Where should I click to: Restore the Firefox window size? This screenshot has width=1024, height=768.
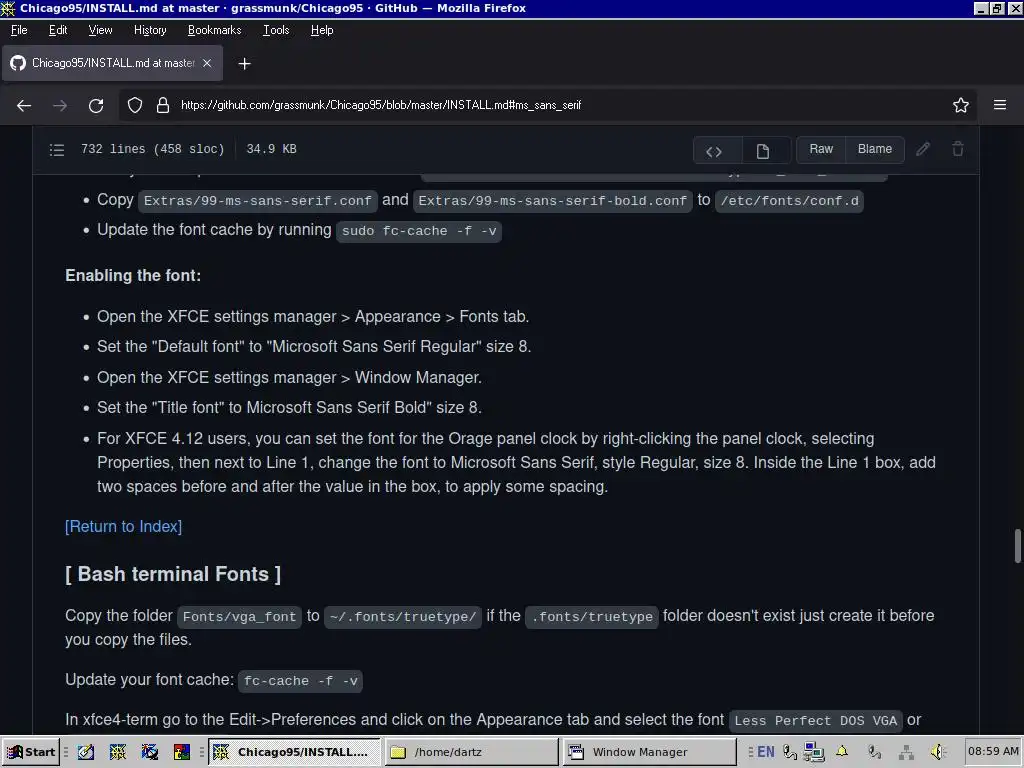pyautogui.click(x=997, y=8)
